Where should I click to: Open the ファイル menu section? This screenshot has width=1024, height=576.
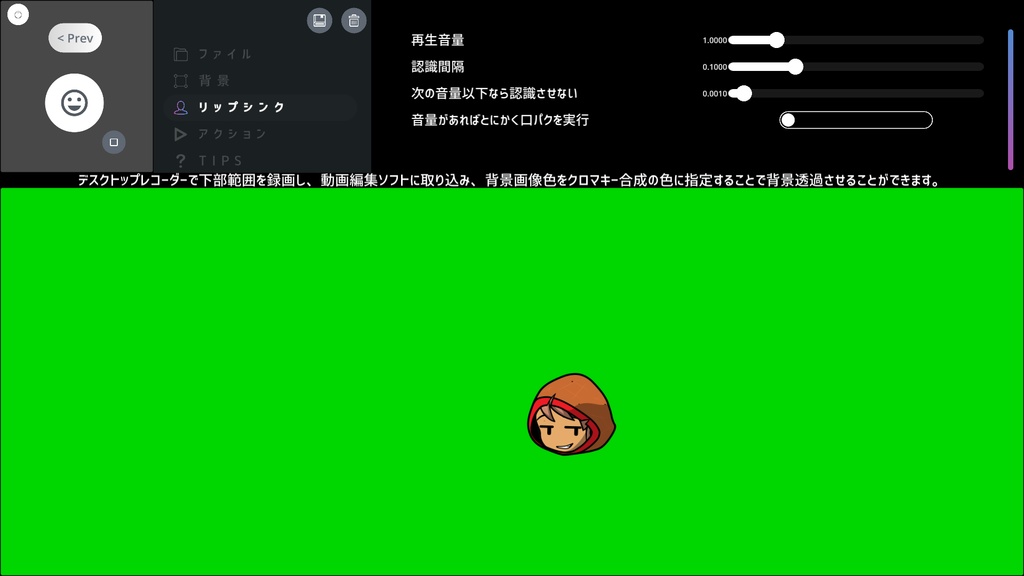point(222,54)
